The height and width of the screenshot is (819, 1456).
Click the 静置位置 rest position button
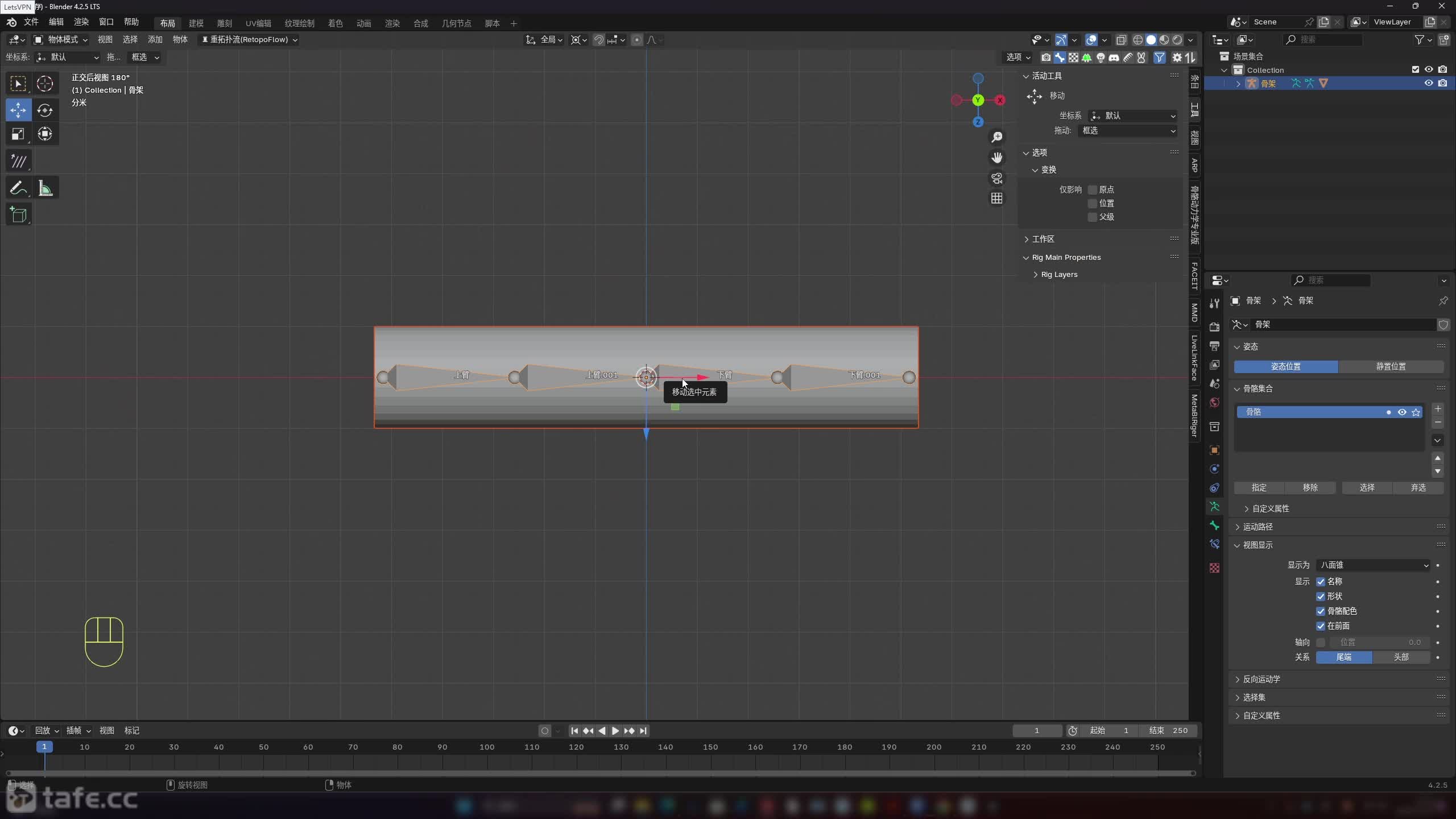[x=1391, y=366]
